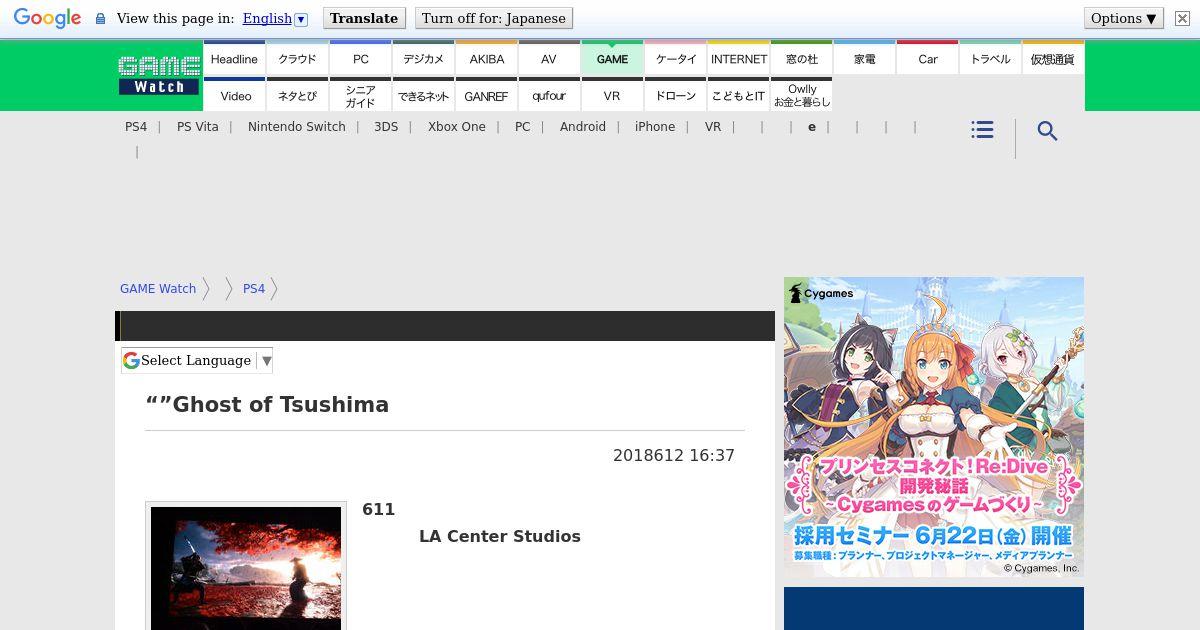Go to Nintendo Switch category
The width and height of the screenshot is (1200, 630).
297,127
